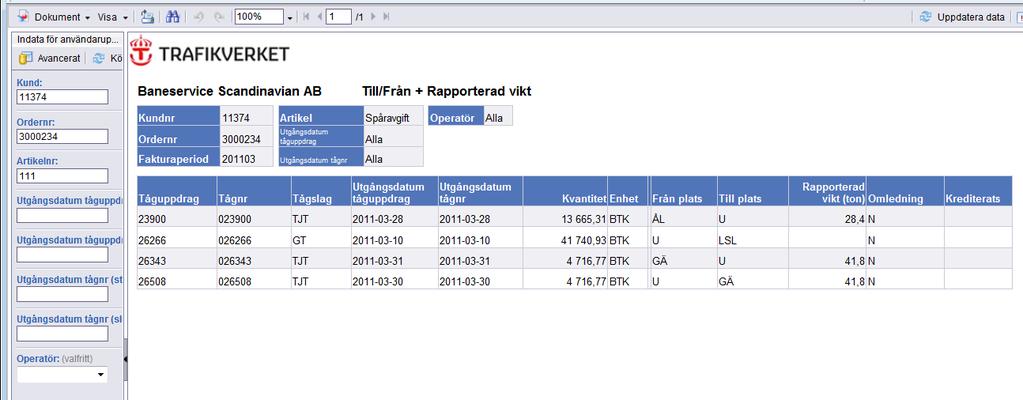Image resolution: width=1023 pixels, height=400 pixels.
Task: Click the LSL cell in Till plats
Action: coord(753,240)
